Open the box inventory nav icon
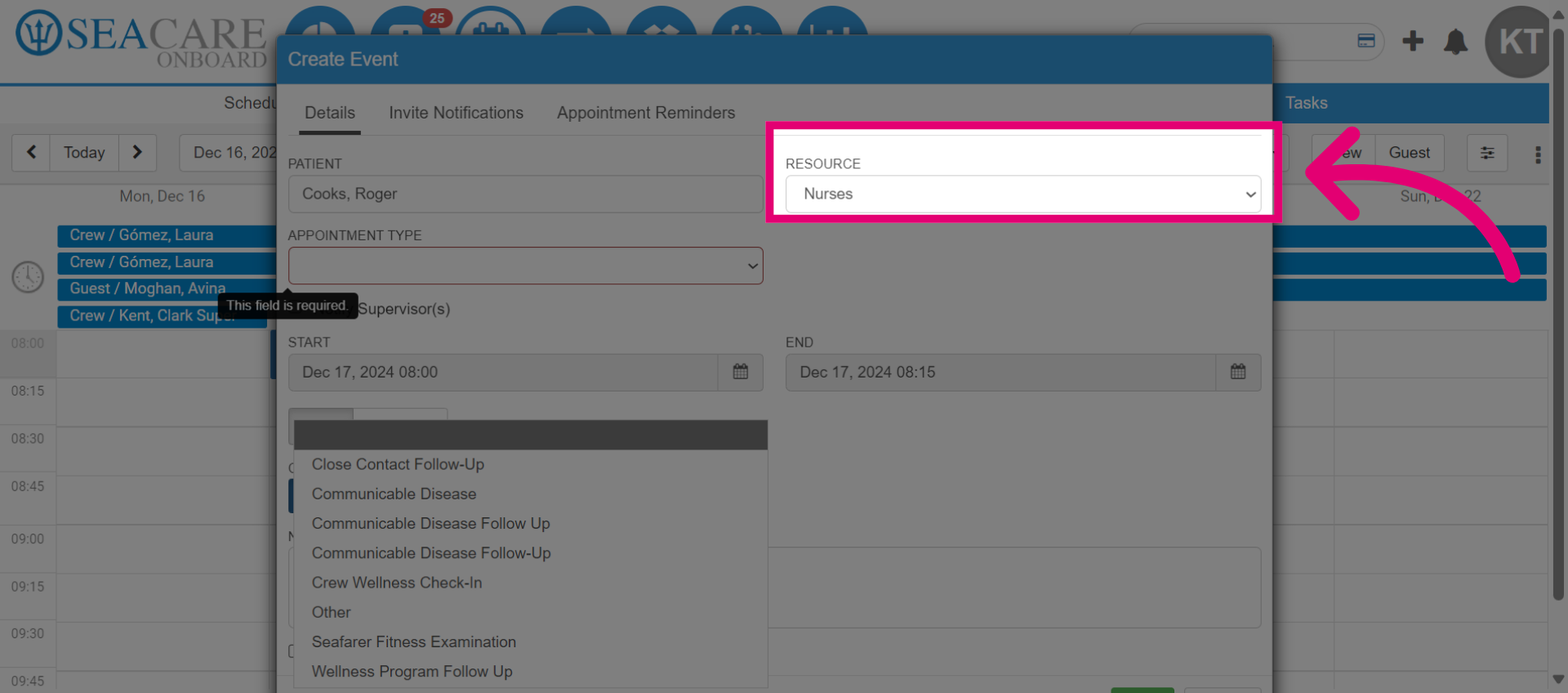This screenshot has height=693, width=1568. click(661, 21)
